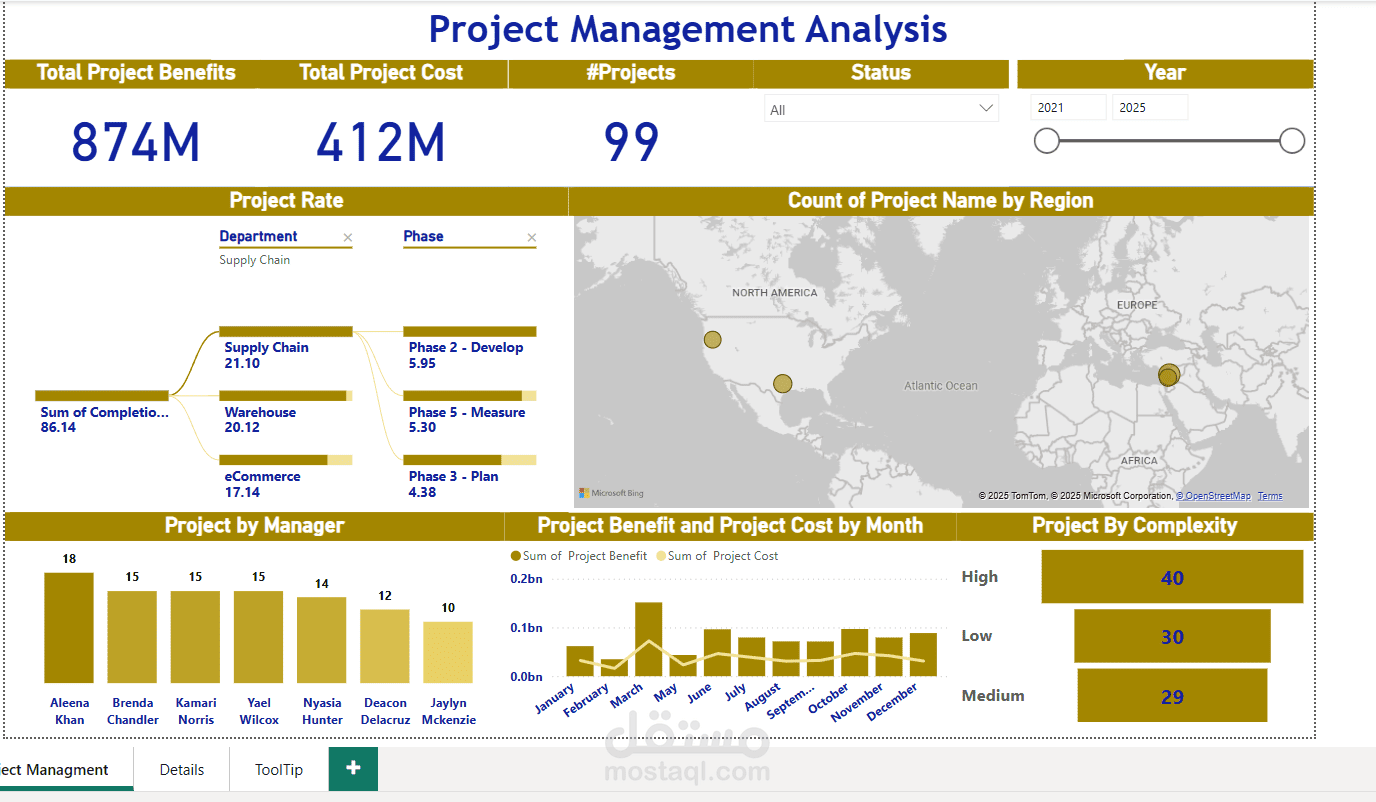
Task: Open the Status dropdown showing All
Action: (x=881, y=109)
